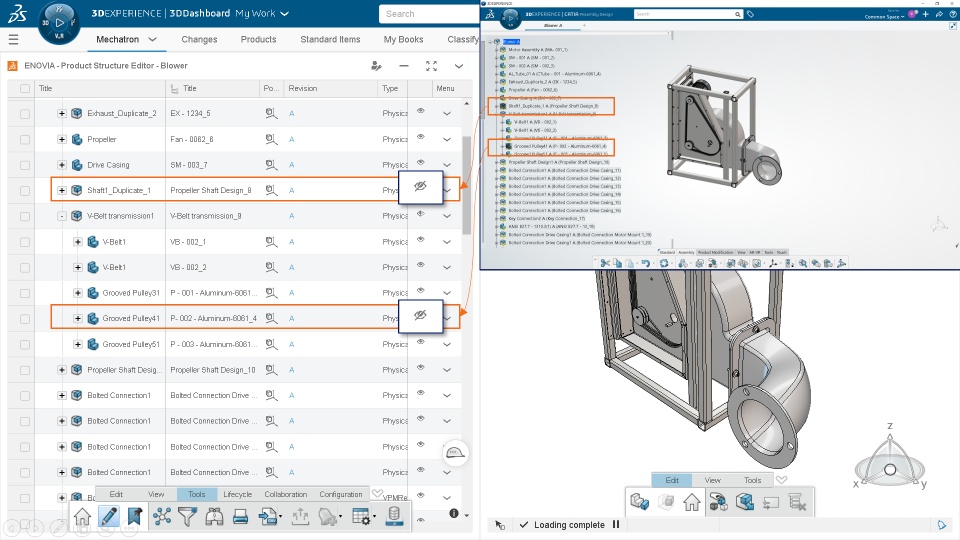The image size is (960, 540).
Task: Click the bell subscription icon
Action: [x=329, y=517]
